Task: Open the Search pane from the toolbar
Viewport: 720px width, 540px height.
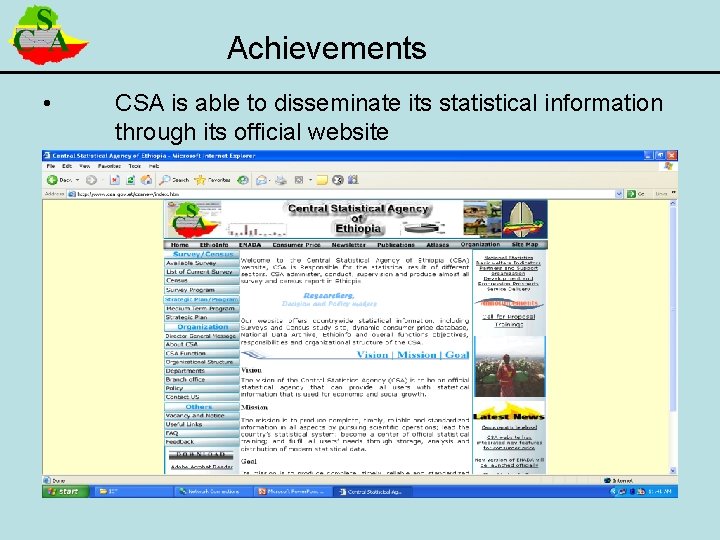Action: pyautogui.click(x=174, y=180)
